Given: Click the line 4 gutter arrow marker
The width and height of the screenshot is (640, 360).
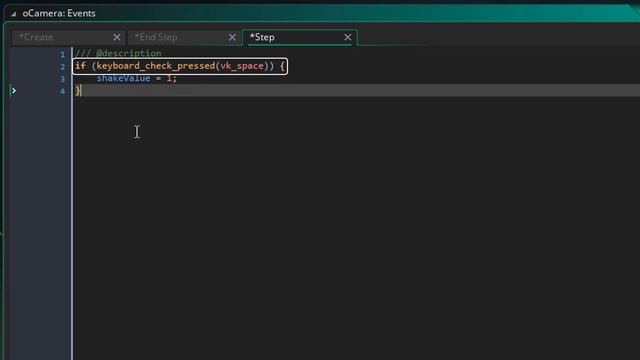Looking at the screenshot, I should pos(13,91).
